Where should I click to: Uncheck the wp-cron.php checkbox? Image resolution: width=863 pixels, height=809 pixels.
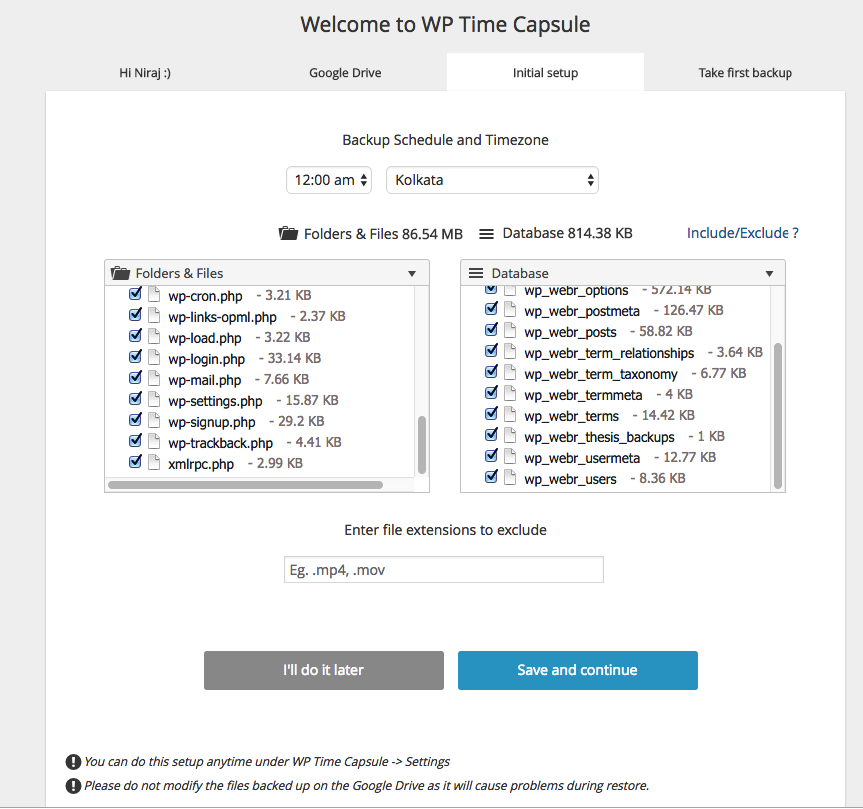click(x=135, y=294)
